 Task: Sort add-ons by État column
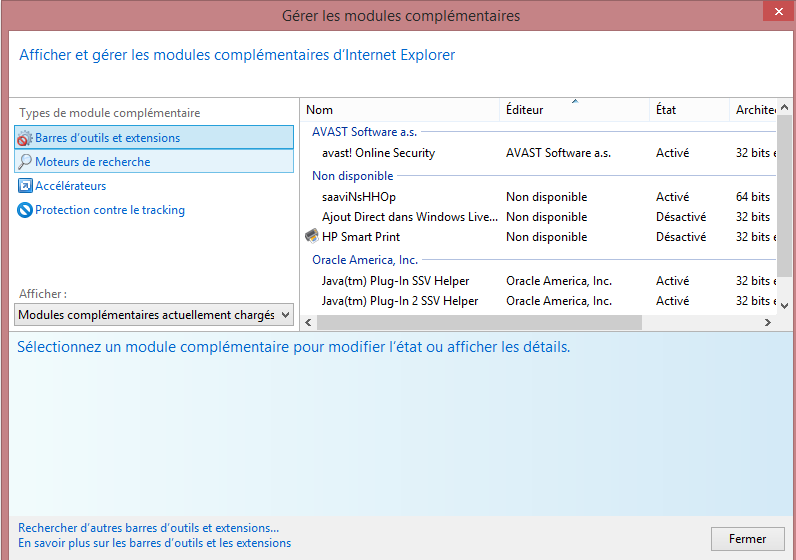(689, 110)
